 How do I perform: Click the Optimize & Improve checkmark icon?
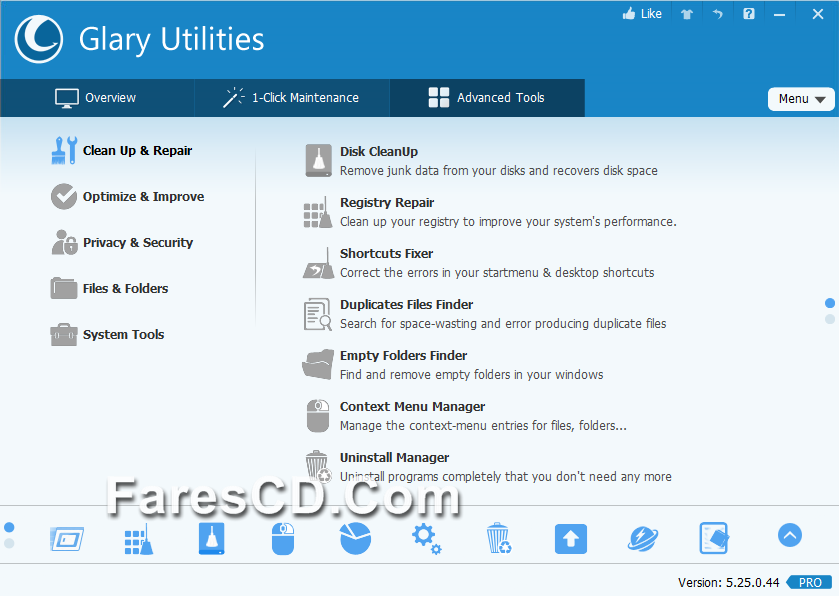pos(64,196)
